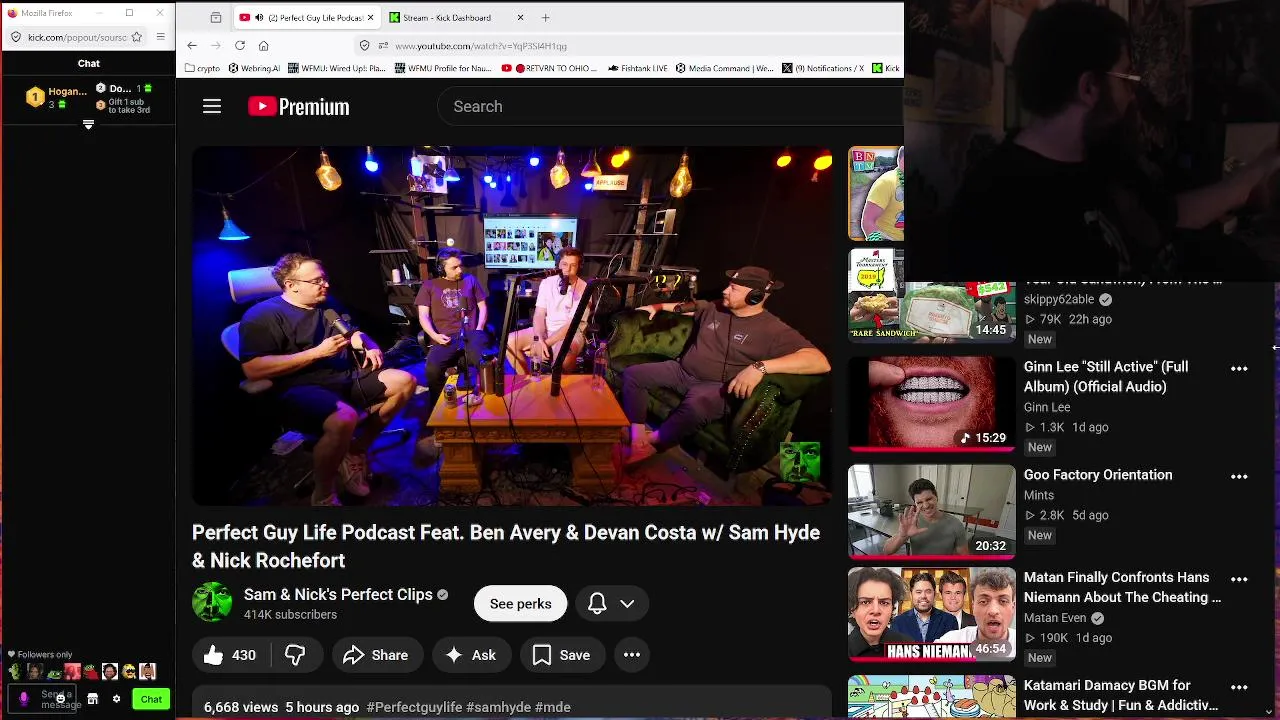1280x720 pixels.
Task: Click the See perks button
Action: tap(520, 604)
